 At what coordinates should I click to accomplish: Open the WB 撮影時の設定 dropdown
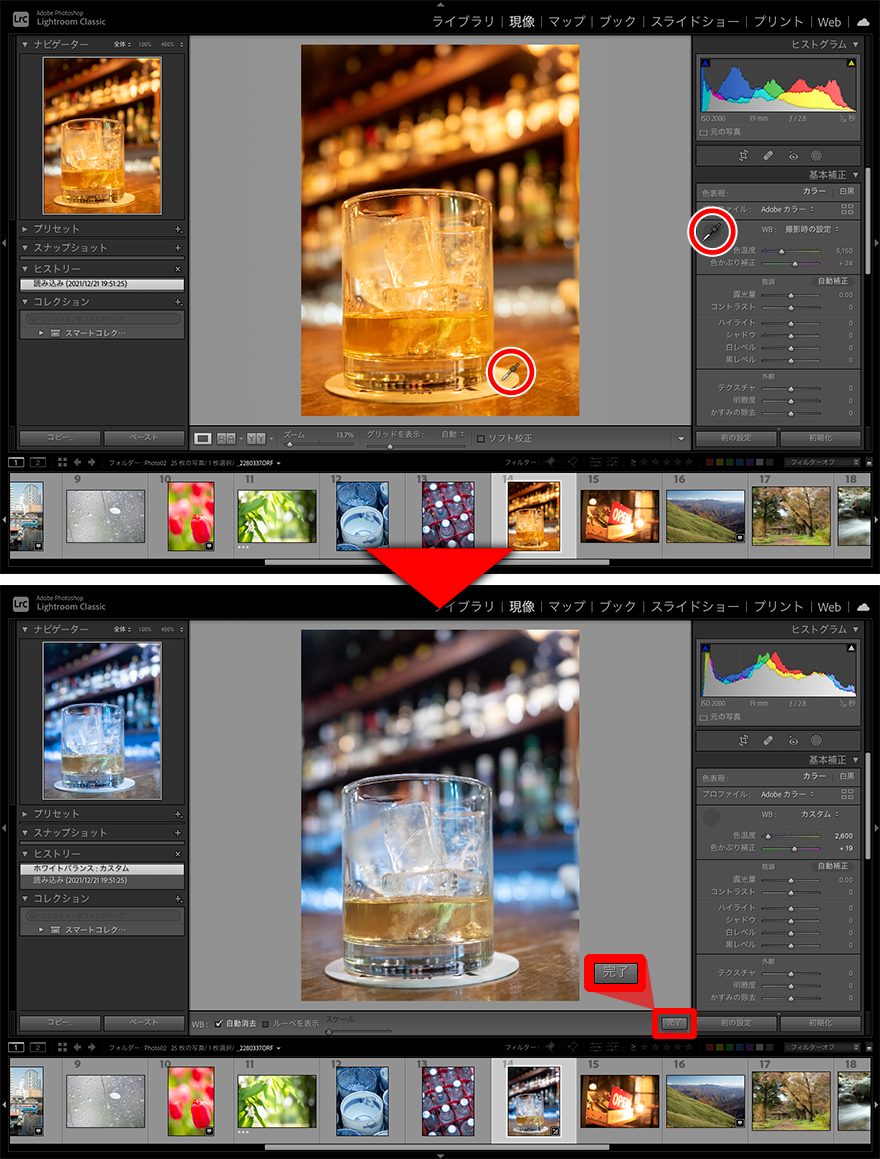point(812,229)
